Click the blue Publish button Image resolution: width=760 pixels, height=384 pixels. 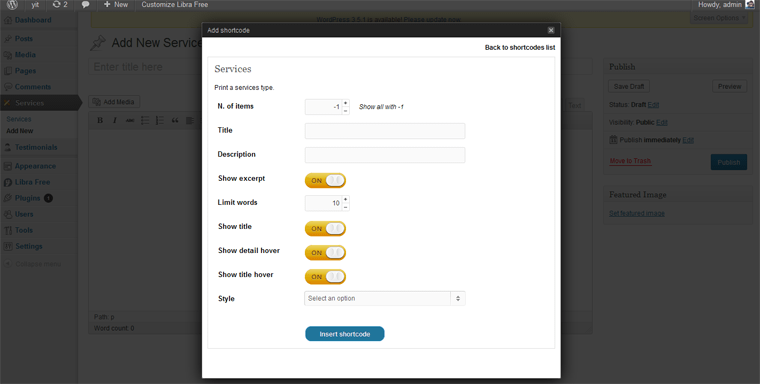728,162
